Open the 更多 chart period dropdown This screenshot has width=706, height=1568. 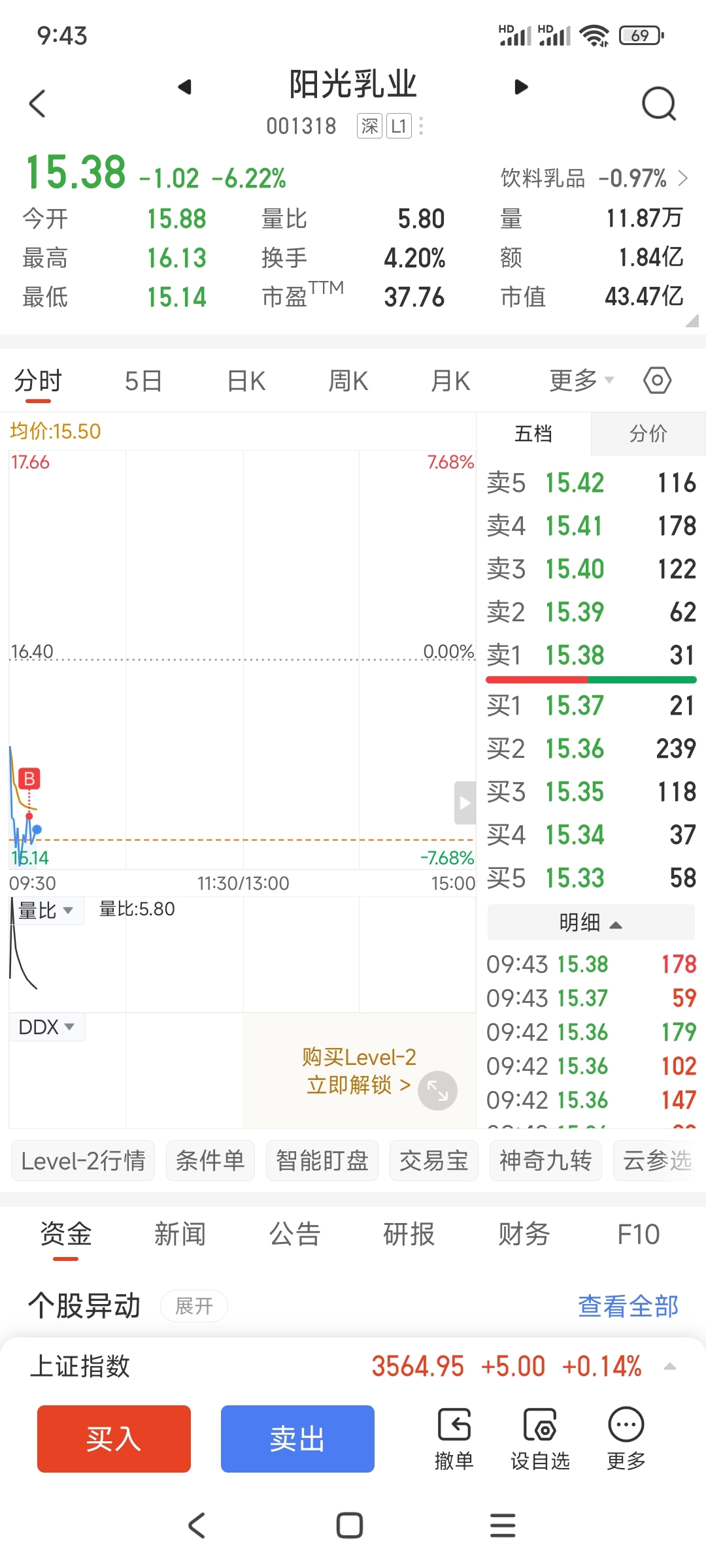(x=581, y=380)
